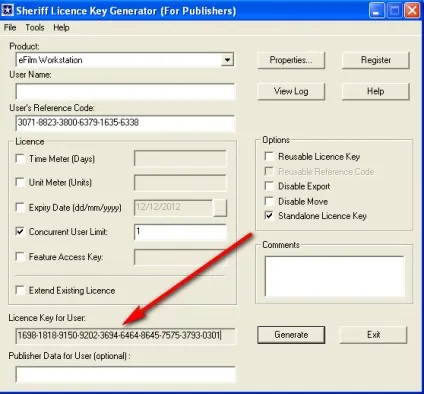Image resolution: width=424 pixels, height=394 pixels.
Task: Click the Properties... button
Action: point(291,60)
